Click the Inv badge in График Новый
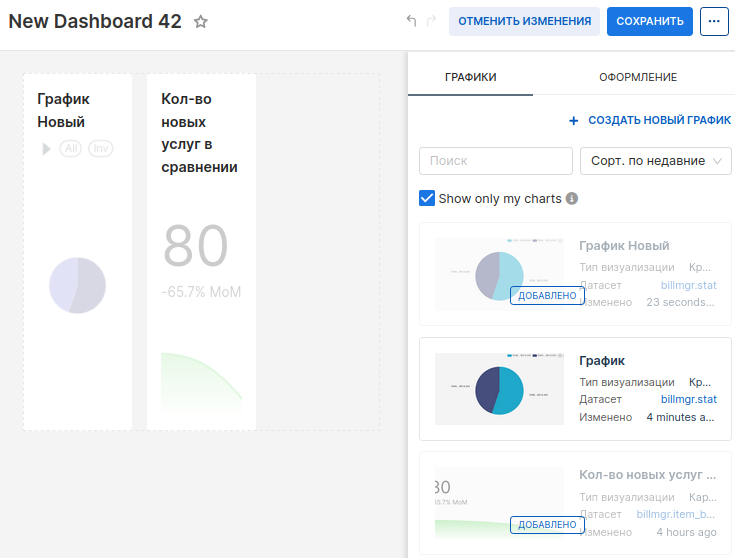735x558 pixels. [100, 148]
